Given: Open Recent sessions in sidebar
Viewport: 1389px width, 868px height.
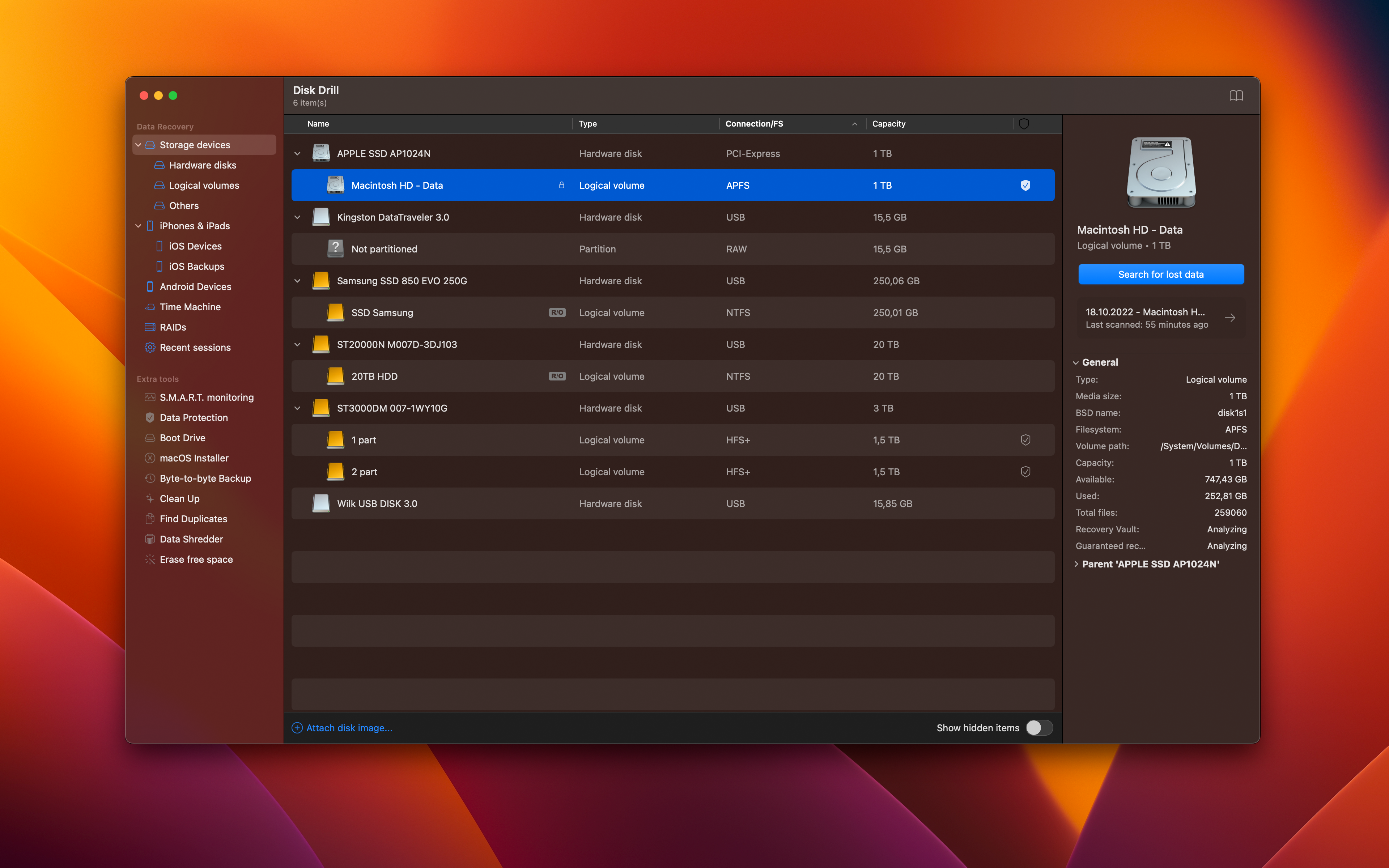Looking at the screenshot, I should click(x=195, y=347).
